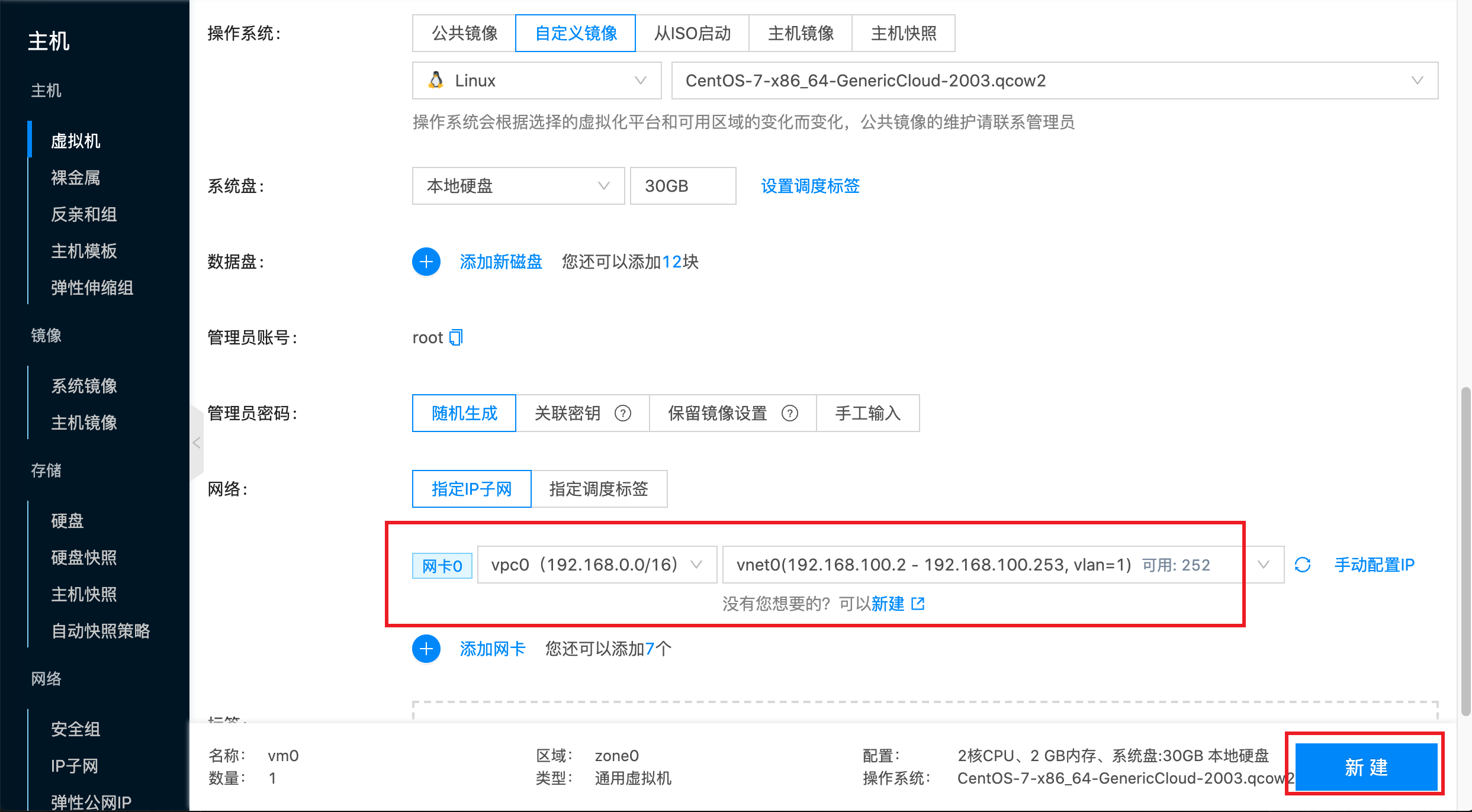Image resolution: width=1472 pixels, height=812 pixels.
Task: Copy the root account name using copy icon
Action: (455, 337)
